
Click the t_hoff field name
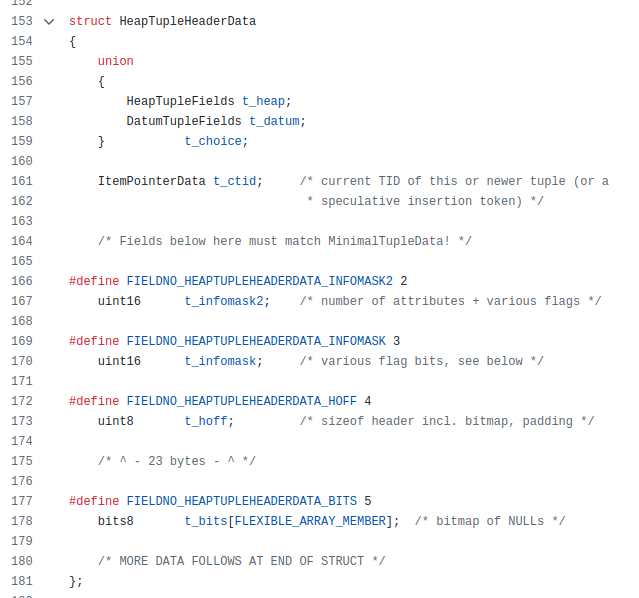point(205,421)
